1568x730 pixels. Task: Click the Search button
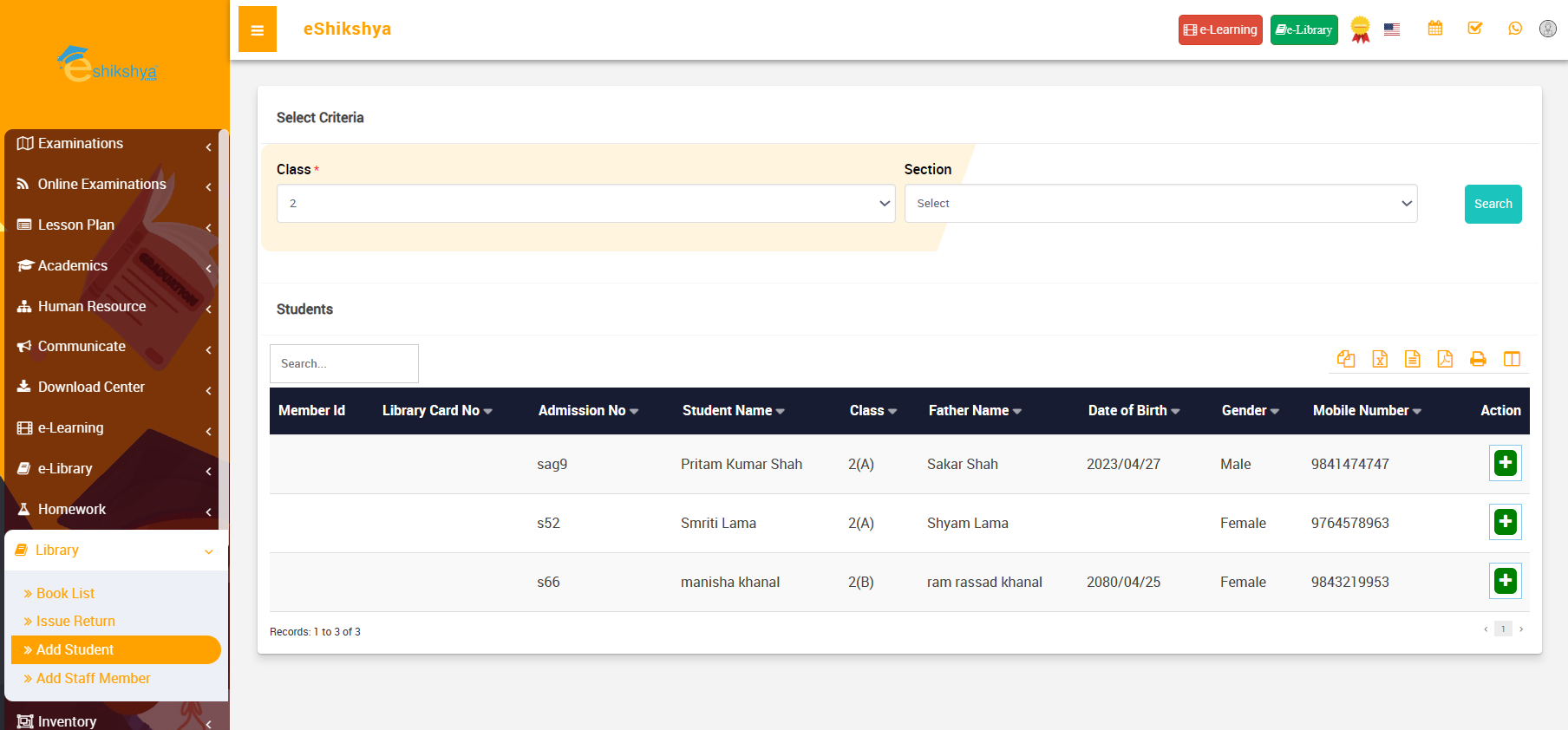[x=1493, y=204]
